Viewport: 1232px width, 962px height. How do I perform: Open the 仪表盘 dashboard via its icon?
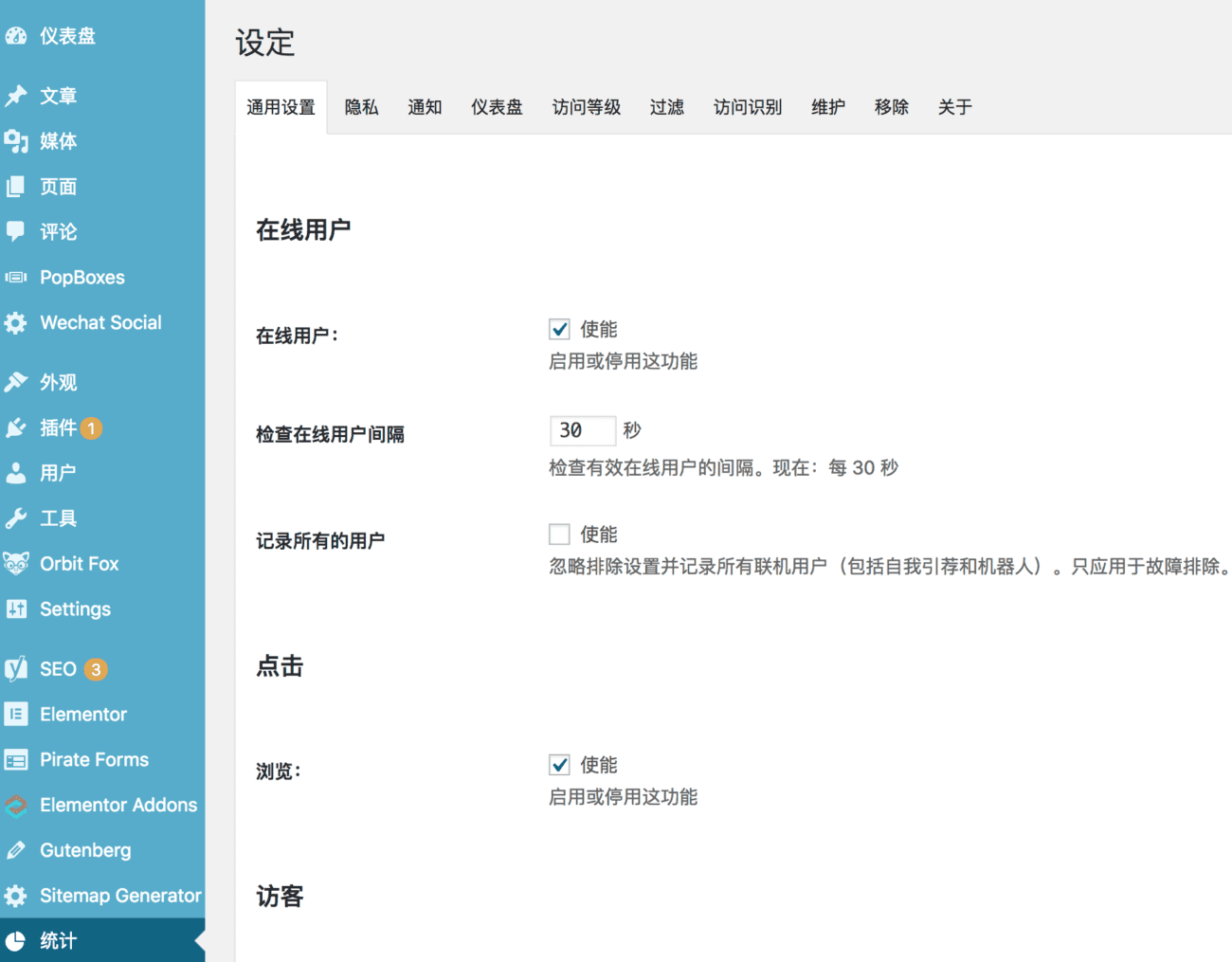(17, 35)
